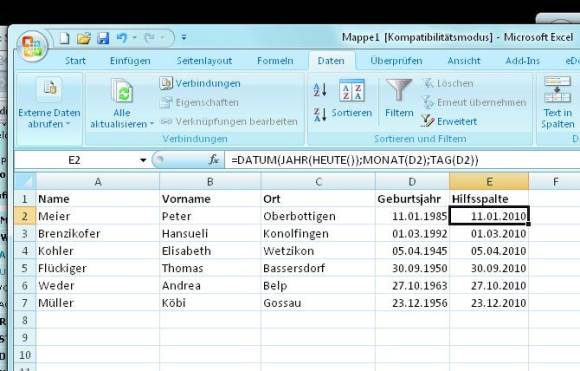Viewport: 580px width, 371px height.
Task: Select column C header
Action: 318,182
